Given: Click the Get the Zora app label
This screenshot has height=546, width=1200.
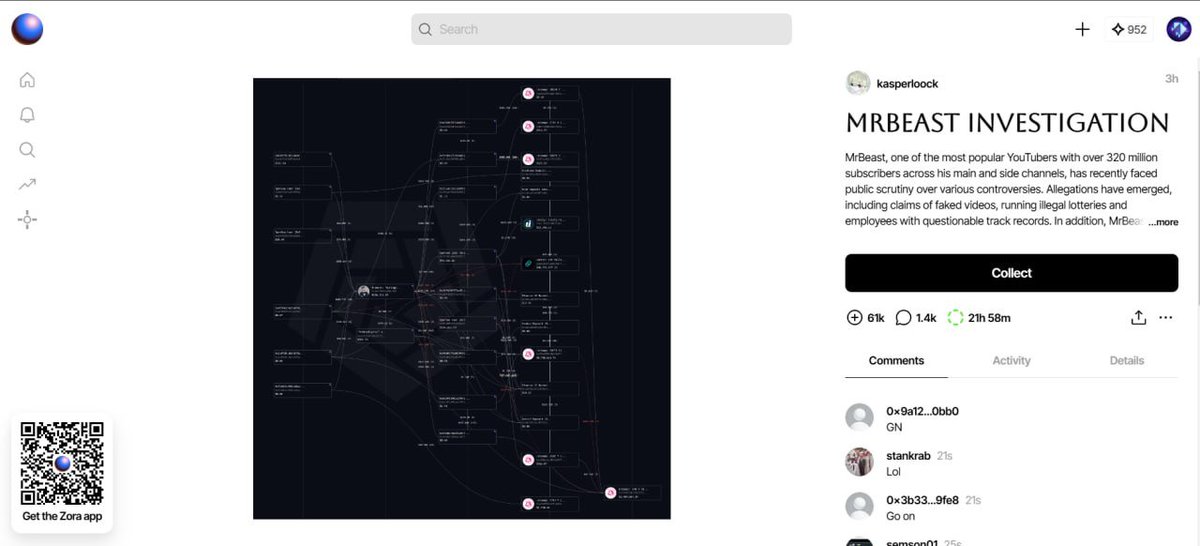Looking at the screenshot, I should coord(62,517).
